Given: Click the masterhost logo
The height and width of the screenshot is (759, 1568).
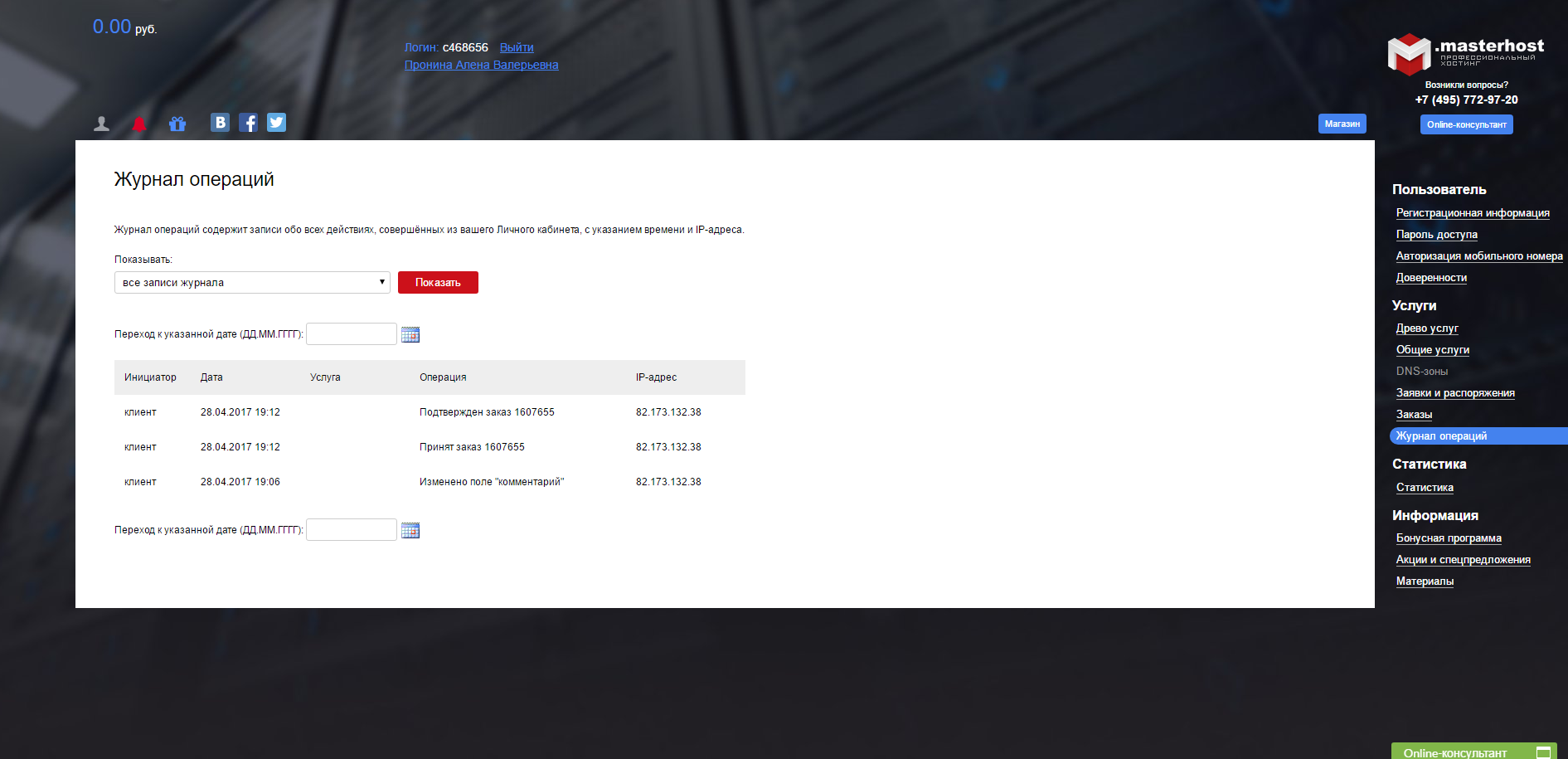Looking at the screenshot, I should pos(1466,54).
